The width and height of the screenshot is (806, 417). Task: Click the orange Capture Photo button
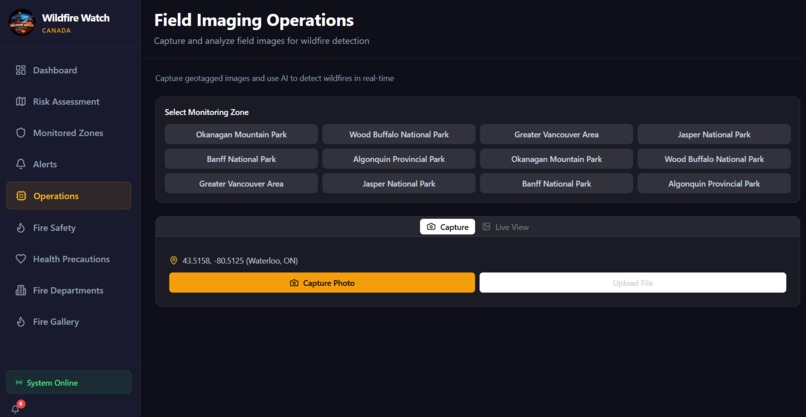(x=322, y=283)
